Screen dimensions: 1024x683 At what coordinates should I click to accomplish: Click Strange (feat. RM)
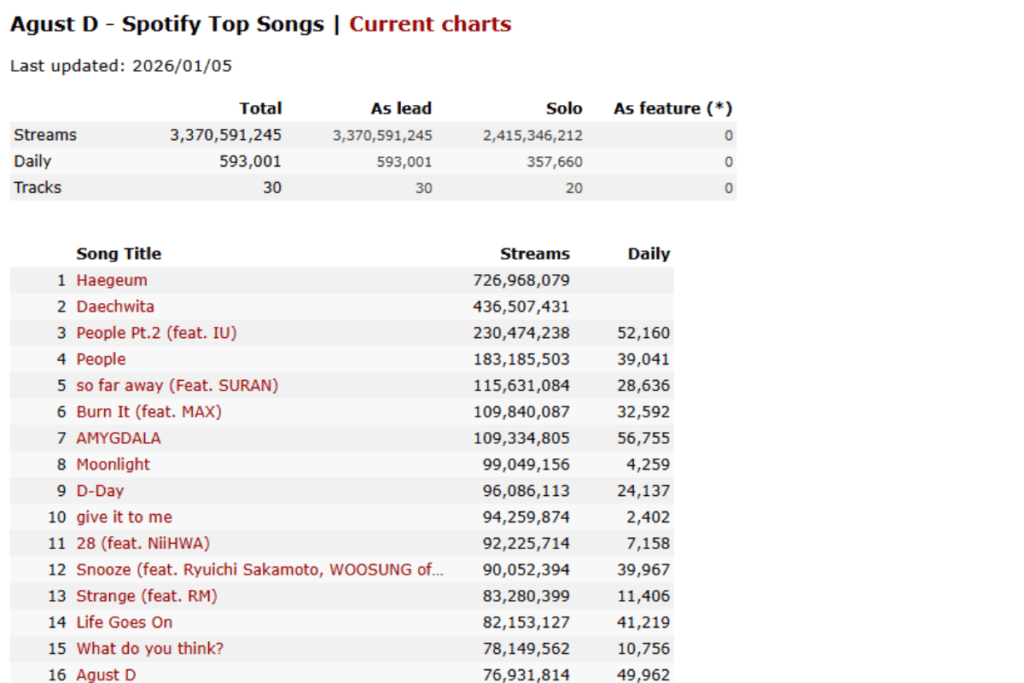click(147, 596)
